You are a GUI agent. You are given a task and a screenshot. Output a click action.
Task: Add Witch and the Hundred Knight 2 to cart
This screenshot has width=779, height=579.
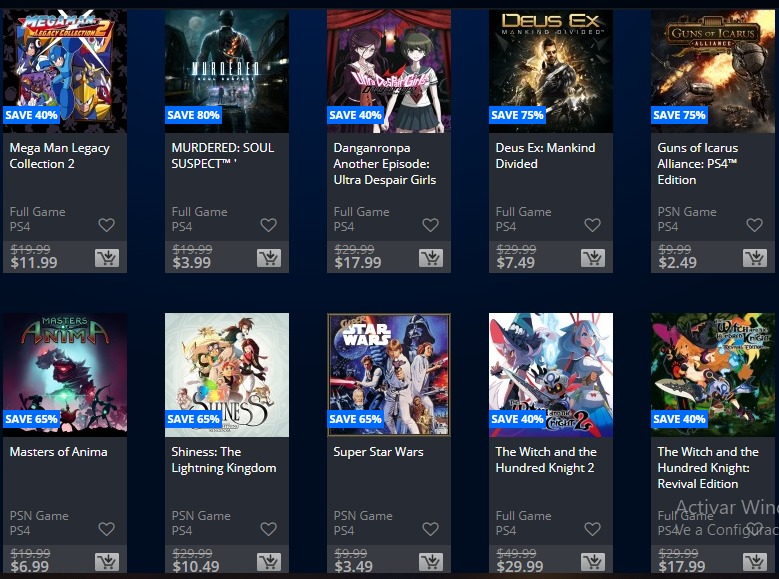click(x=593, y=562)
